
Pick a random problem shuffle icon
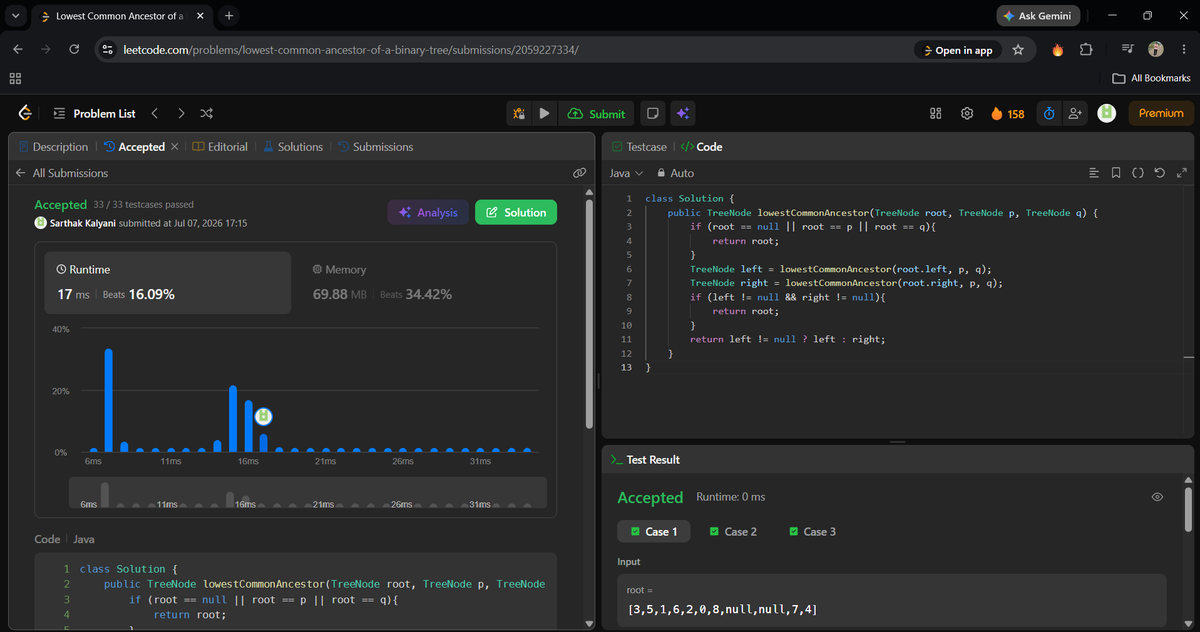[x=206, y=113]
